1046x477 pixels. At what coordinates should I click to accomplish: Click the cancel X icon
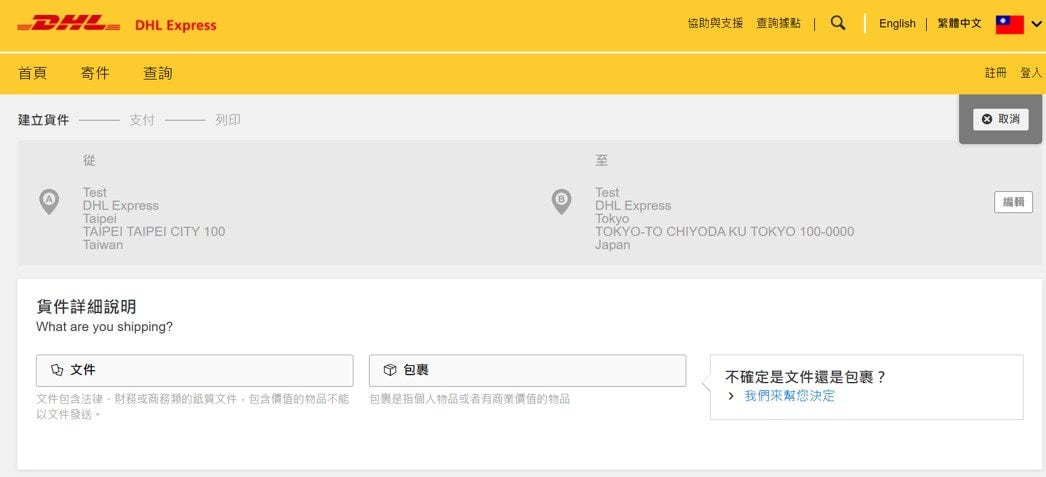[x=987, y=119]
